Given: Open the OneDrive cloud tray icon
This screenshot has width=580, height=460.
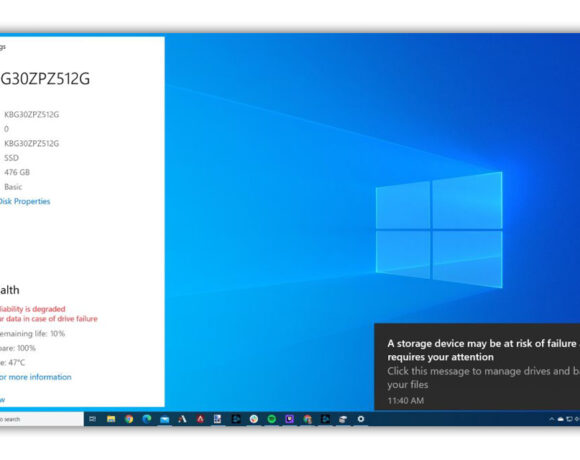Looking at the screenshot, I should click(561, 419).
